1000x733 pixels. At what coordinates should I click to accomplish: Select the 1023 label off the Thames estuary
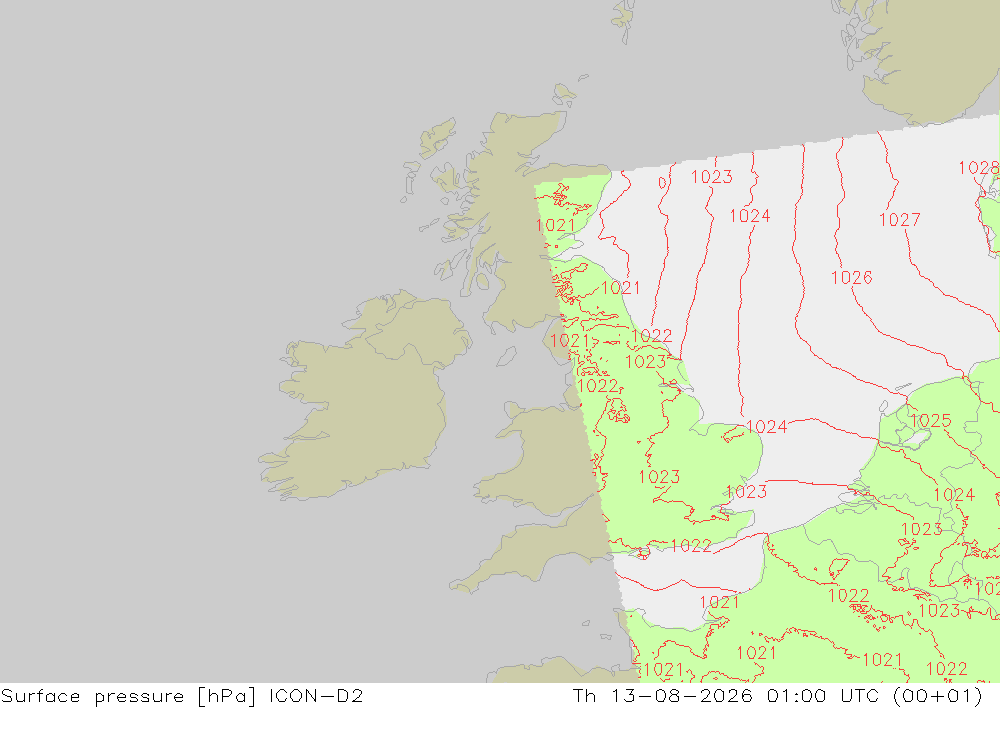click(747, 492)
